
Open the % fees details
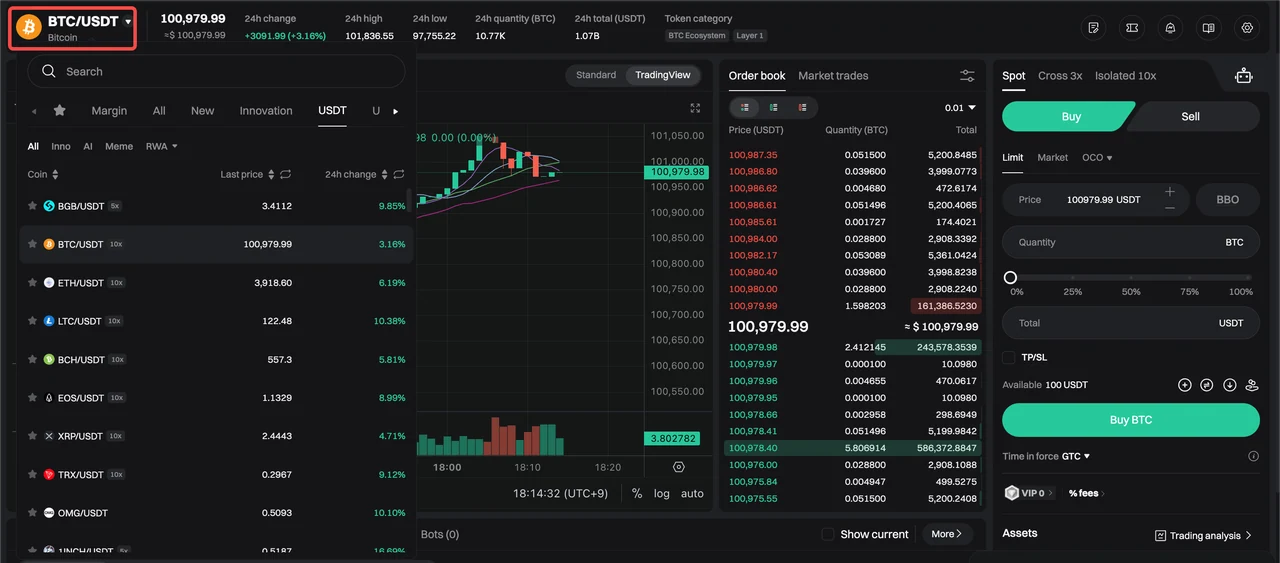[1085, 493]
